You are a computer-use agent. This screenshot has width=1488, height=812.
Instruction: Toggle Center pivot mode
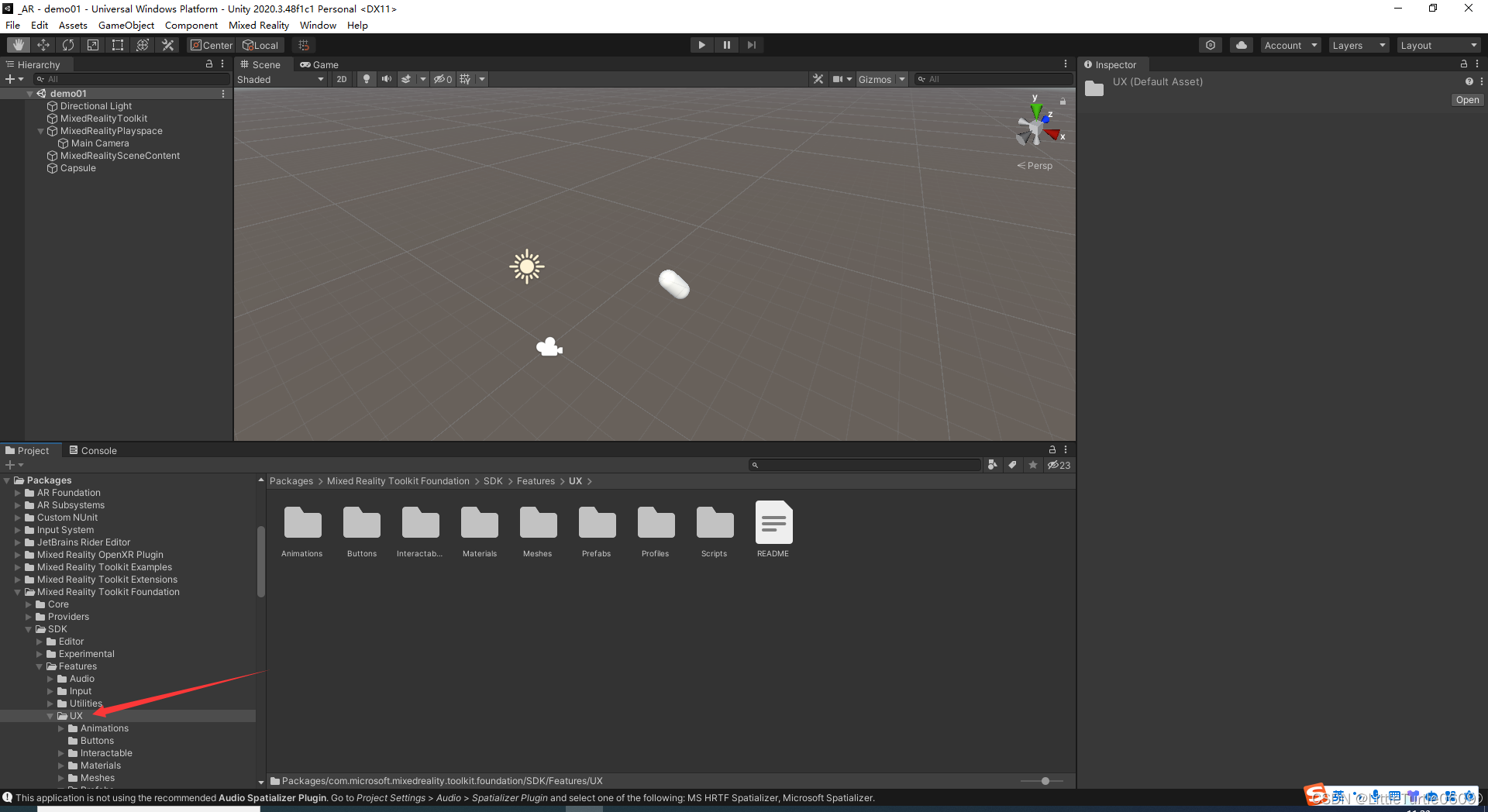coord(212,45)
